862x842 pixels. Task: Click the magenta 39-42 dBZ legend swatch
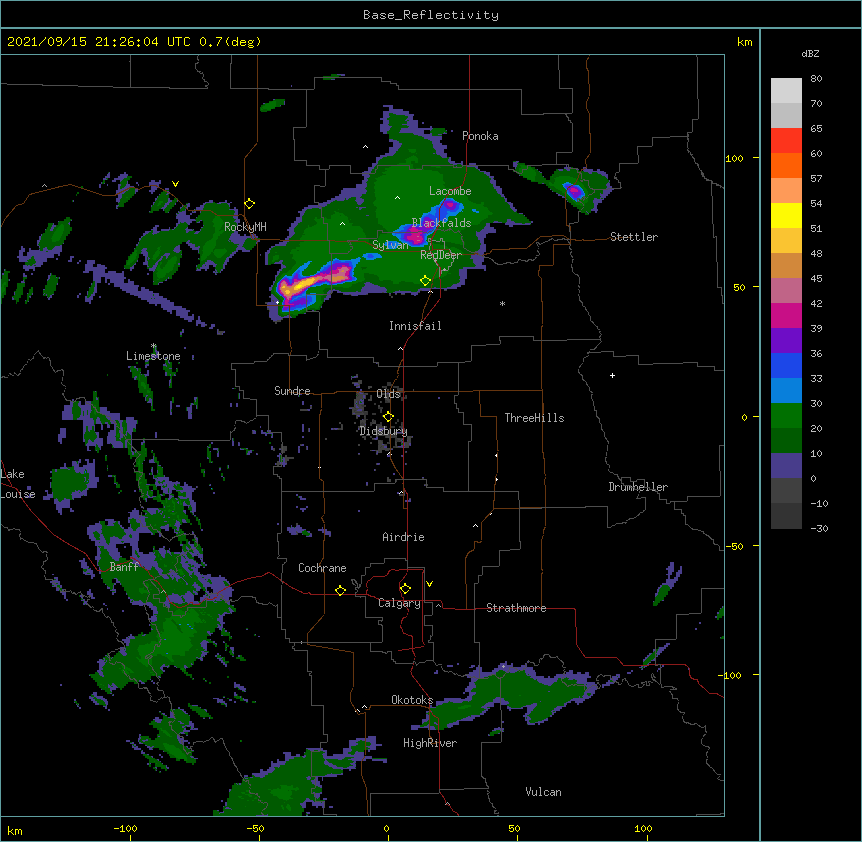coord(786,315)
